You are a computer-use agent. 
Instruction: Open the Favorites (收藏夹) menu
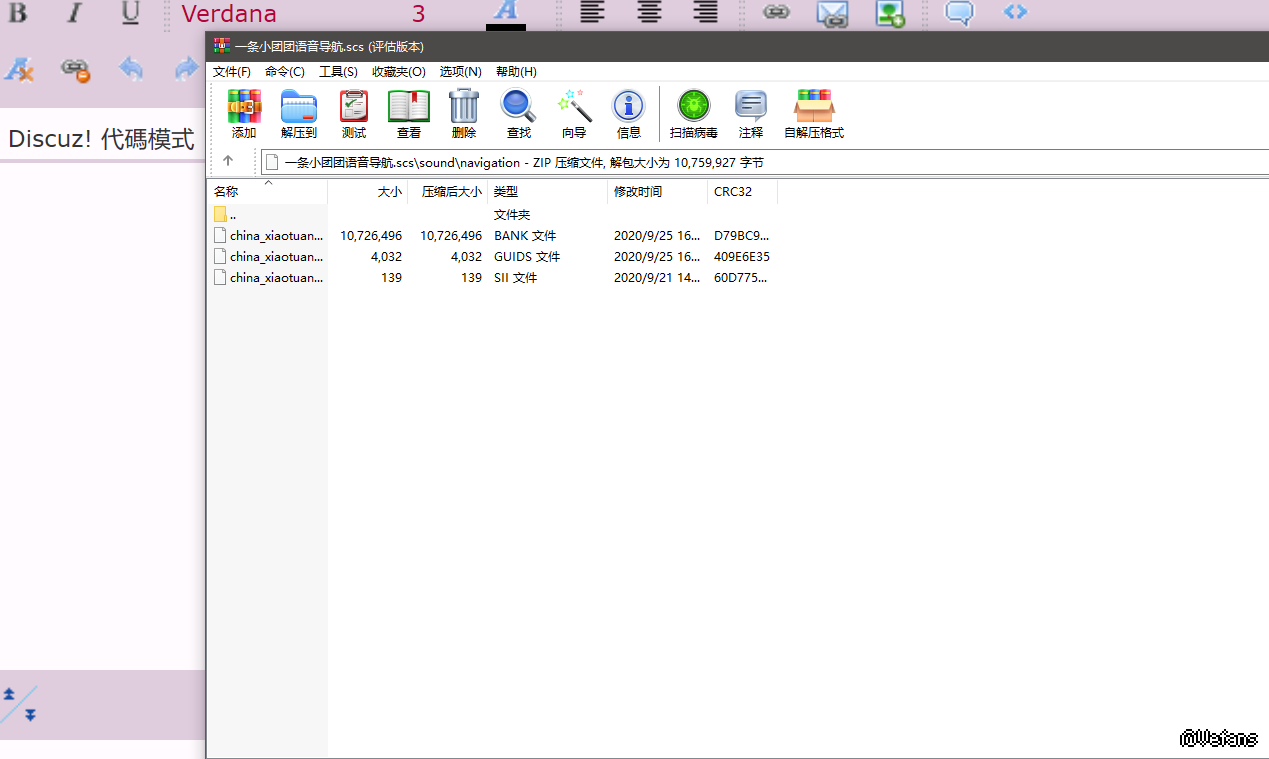(x=398, y=72)
